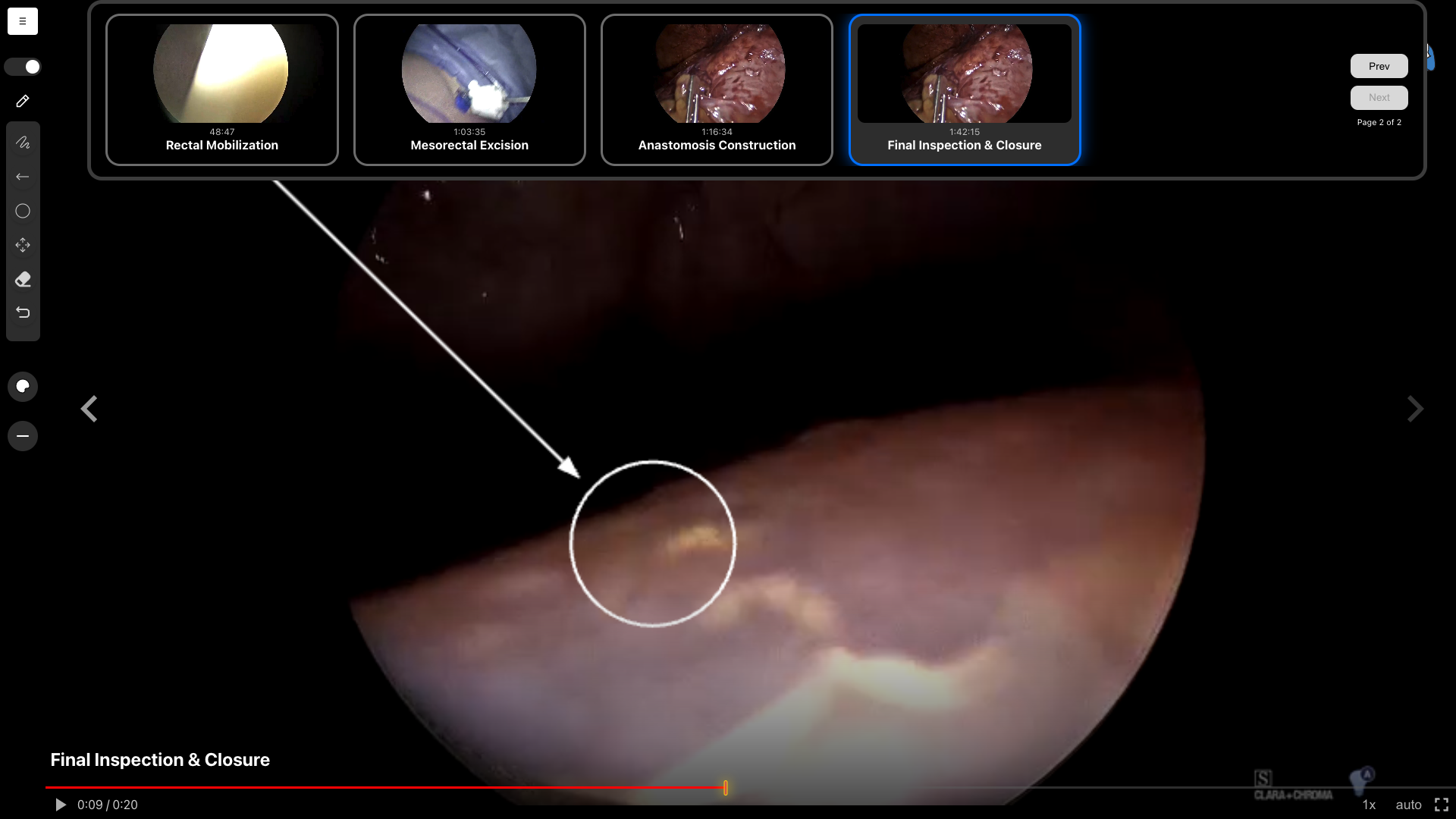Open Mesorectal Excision chapter thumbnail
This screenshot has height=819, width=1456.
469,89
